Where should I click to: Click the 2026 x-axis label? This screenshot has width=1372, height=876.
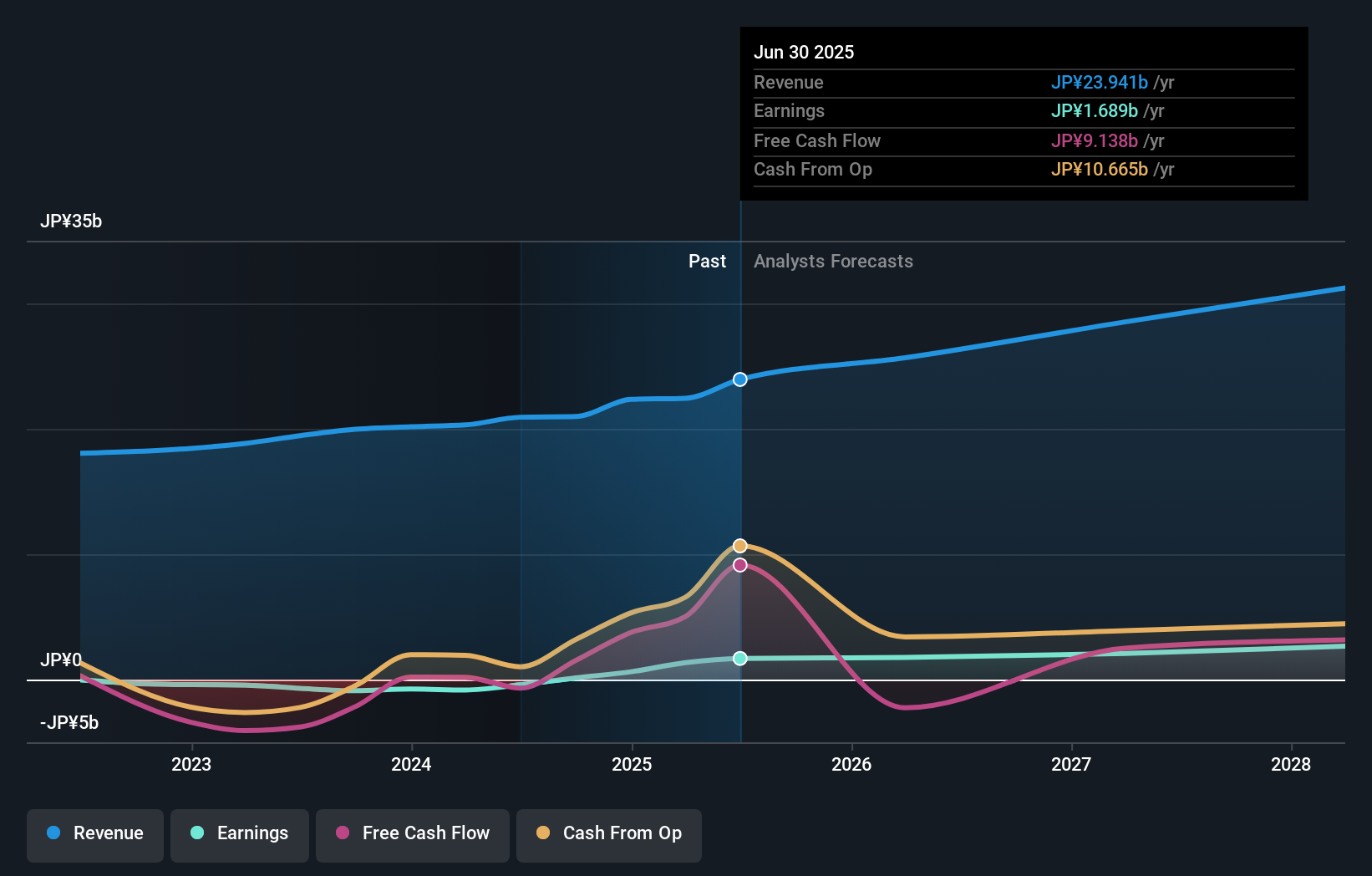click(851, 764)
